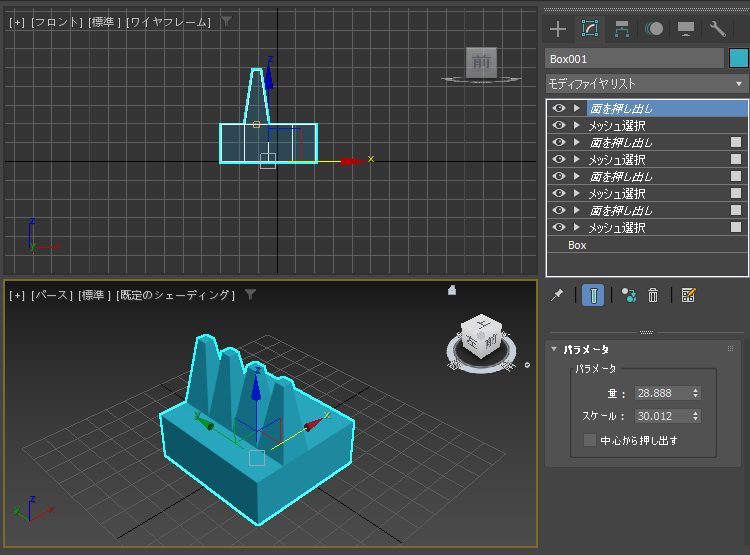Click the 量 value field 28.888
The height and width of the screenshot is (555, 750).
pyautogui.click(x=662, y=393)
